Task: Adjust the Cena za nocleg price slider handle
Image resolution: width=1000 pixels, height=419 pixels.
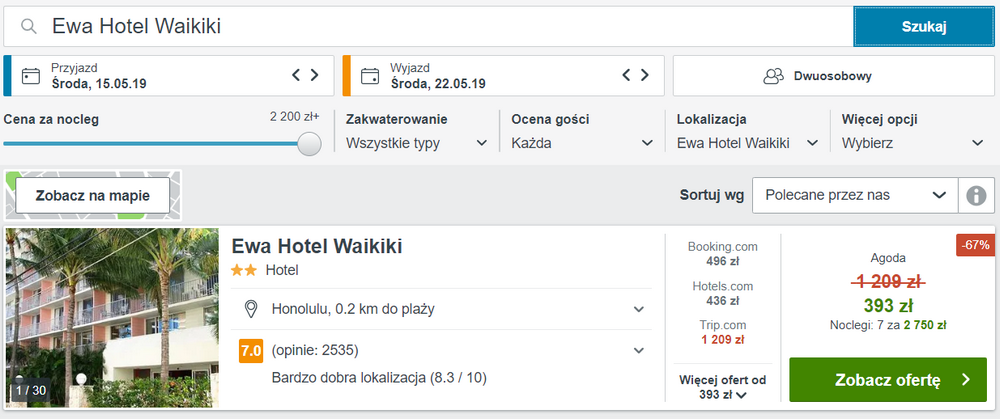Action: (309, 143)
